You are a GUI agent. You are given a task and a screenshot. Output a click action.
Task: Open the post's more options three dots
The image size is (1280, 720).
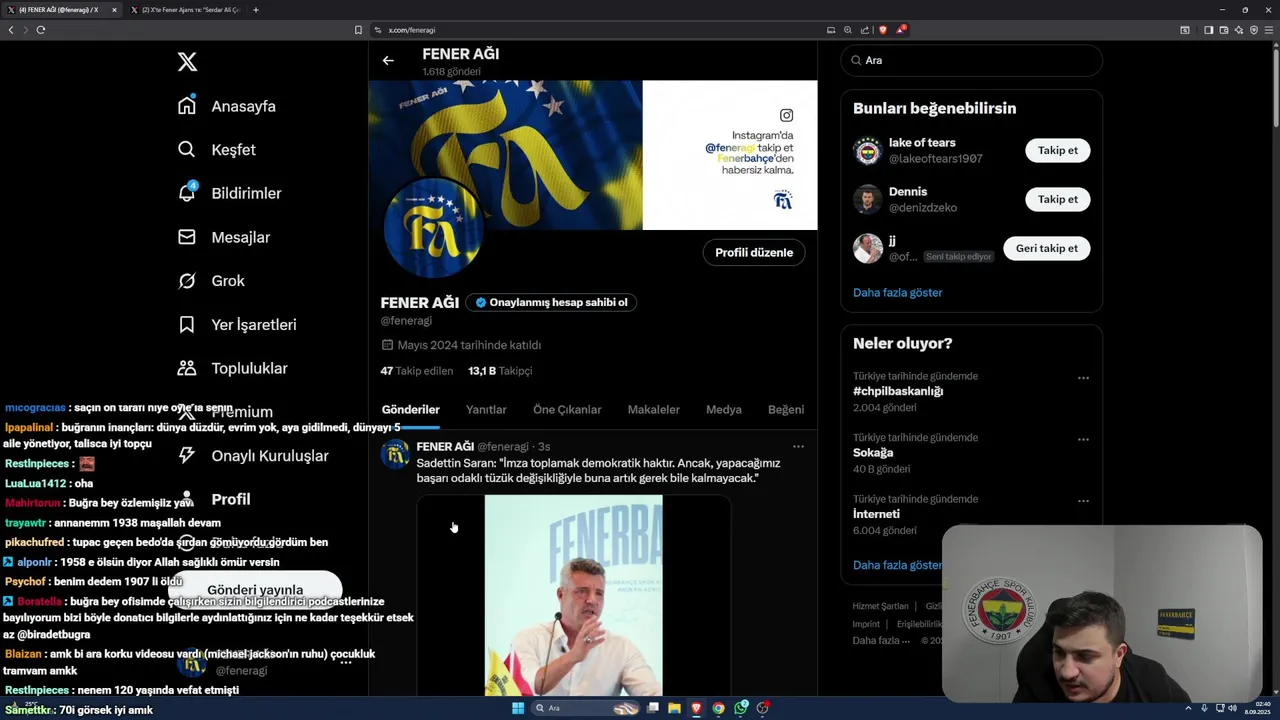point(798,446)
